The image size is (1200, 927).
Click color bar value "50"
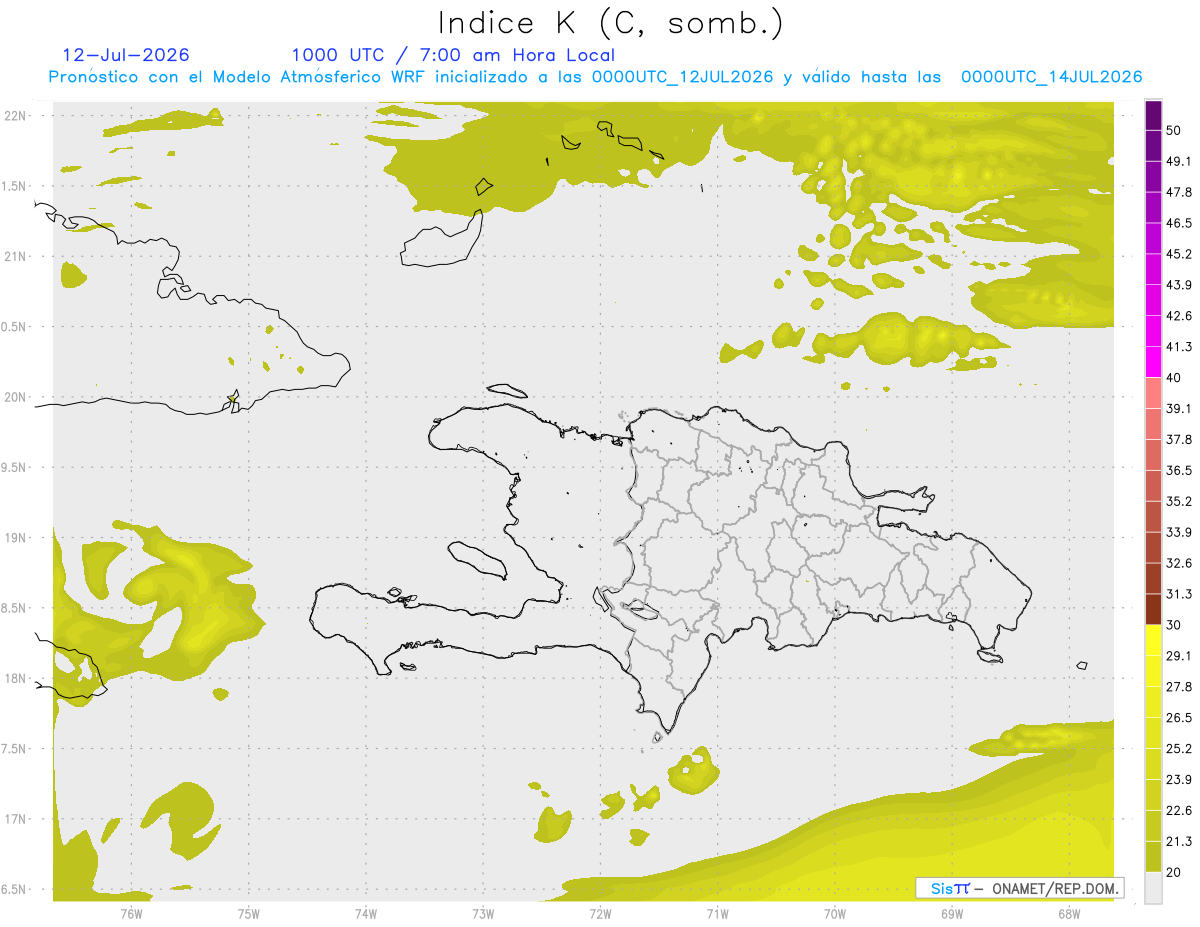click(x=1175, y=130)
